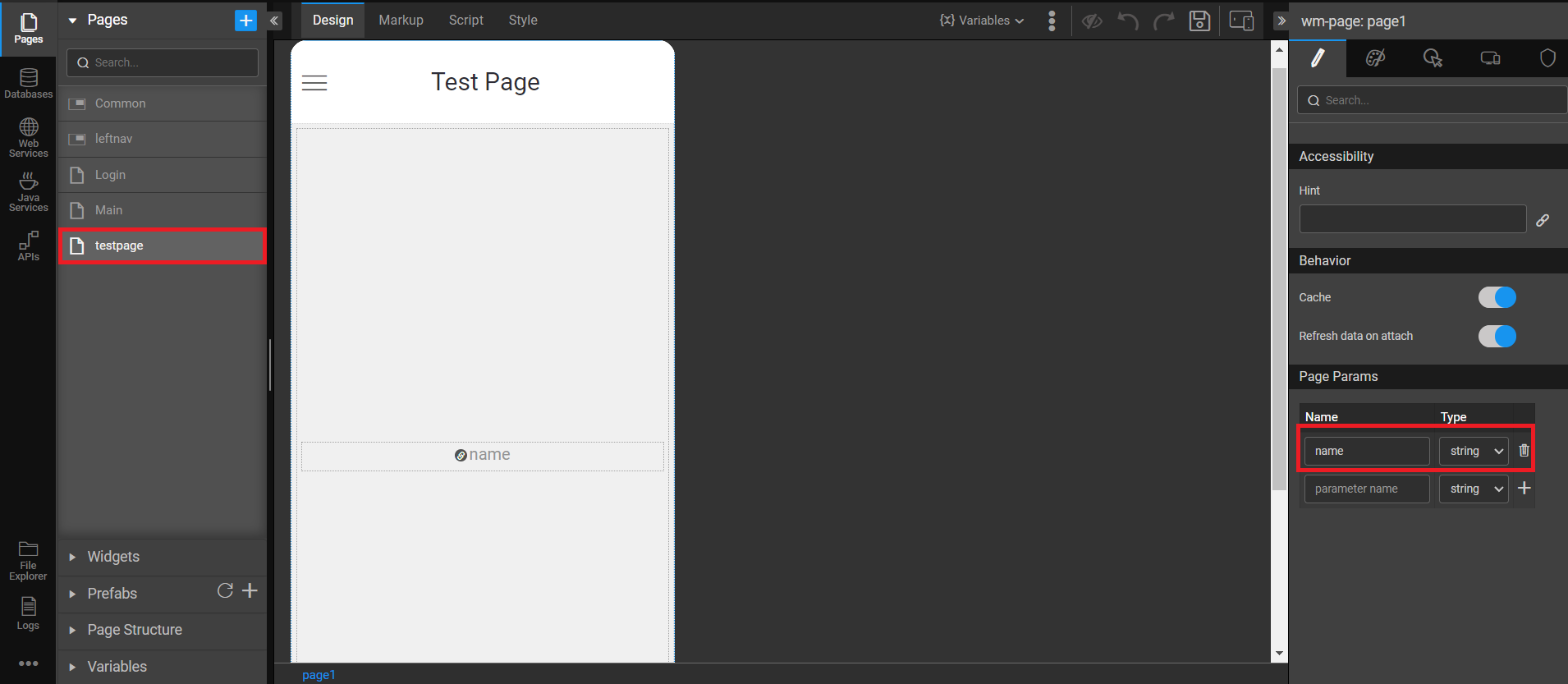This screenshot has width=1568, height=684.
Task: Toggle the Cache switch
Action: coord(1497,297)
